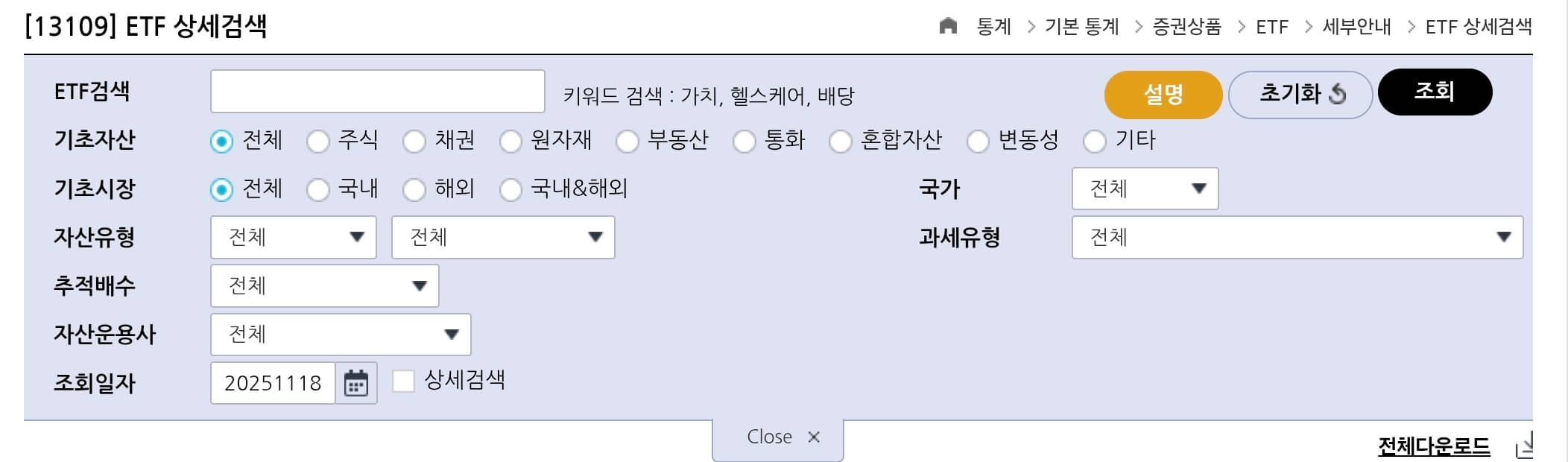
Task: Click the yellow 설명 button
Action: [1163, 95]
